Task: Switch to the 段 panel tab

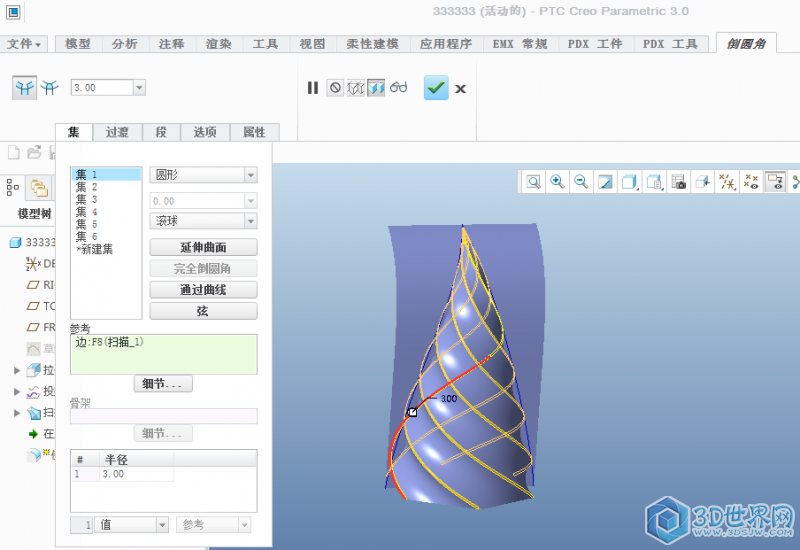Action: pyautogui.click(x=161, y=132)
